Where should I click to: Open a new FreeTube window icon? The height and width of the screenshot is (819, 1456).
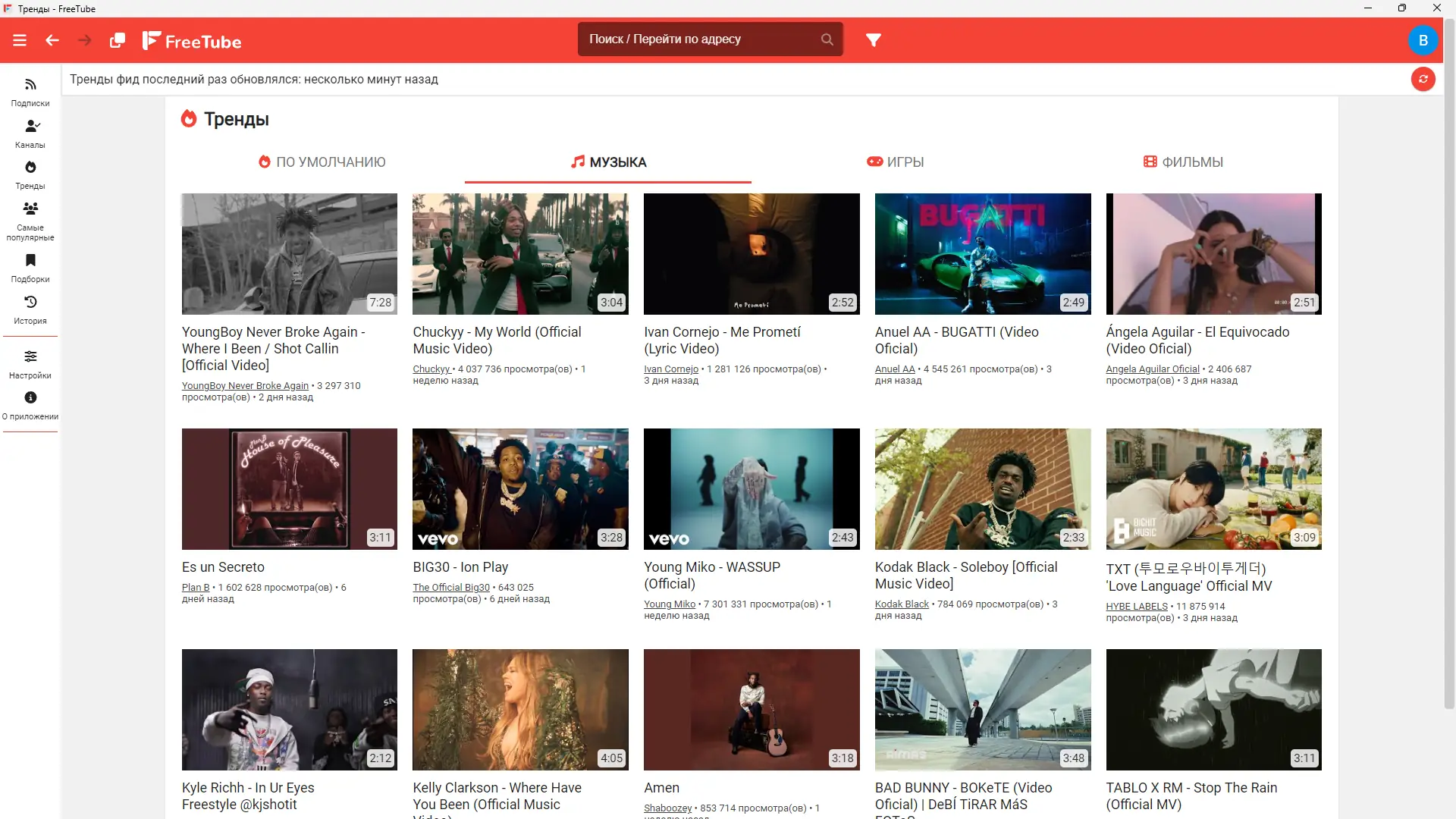point(117,40)
